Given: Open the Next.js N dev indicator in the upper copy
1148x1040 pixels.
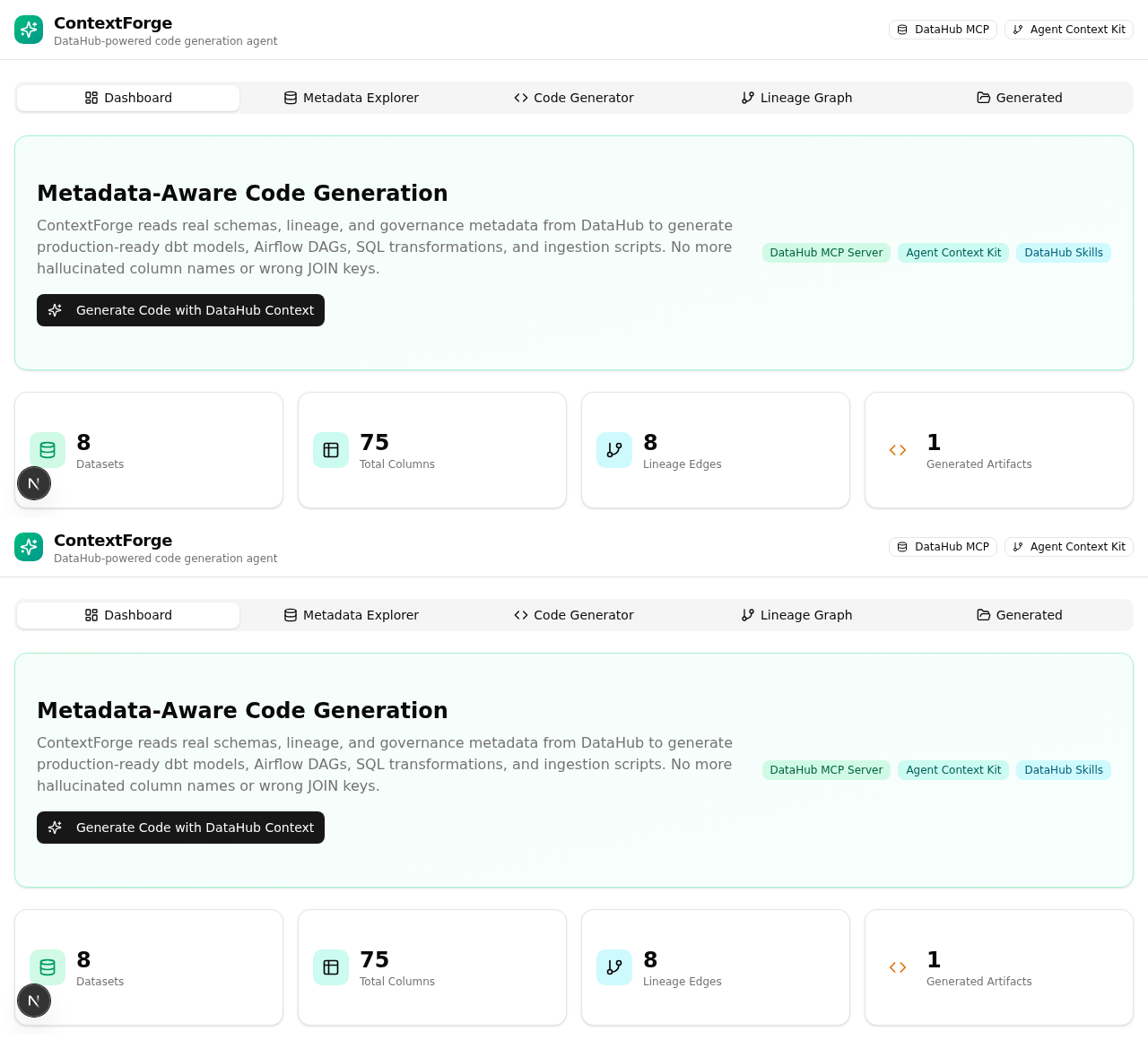Looking at the screenshot, I should click(x=34, y=483).
